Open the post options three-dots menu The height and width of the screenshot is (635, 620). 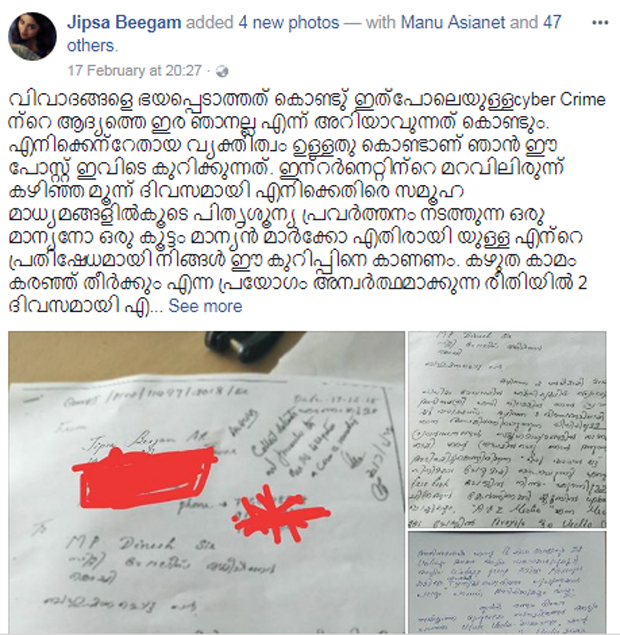point(599,23)
